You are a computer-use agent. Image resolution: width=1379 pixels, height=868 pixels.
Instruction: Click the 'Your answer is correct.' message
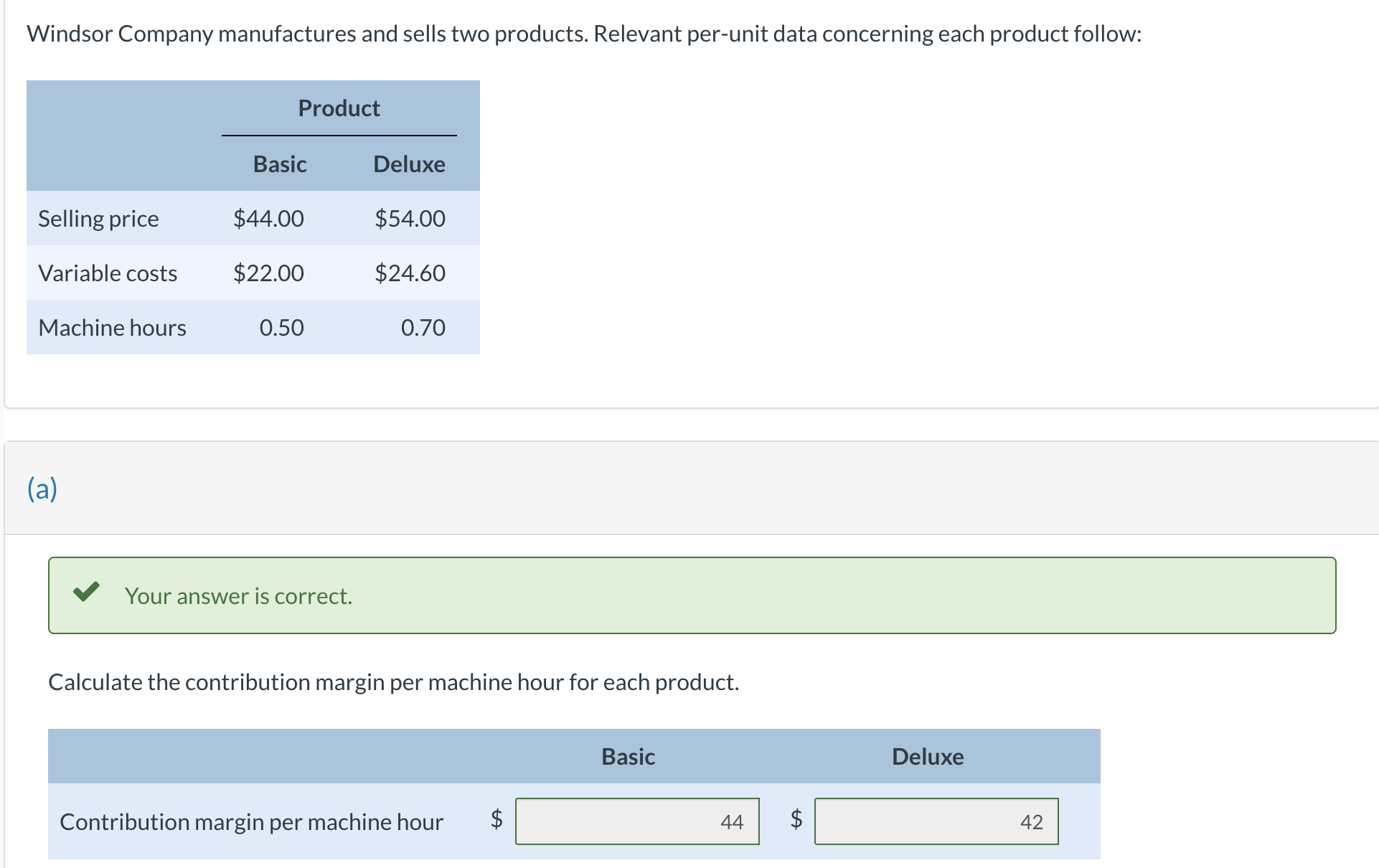(x=238, y=596)
